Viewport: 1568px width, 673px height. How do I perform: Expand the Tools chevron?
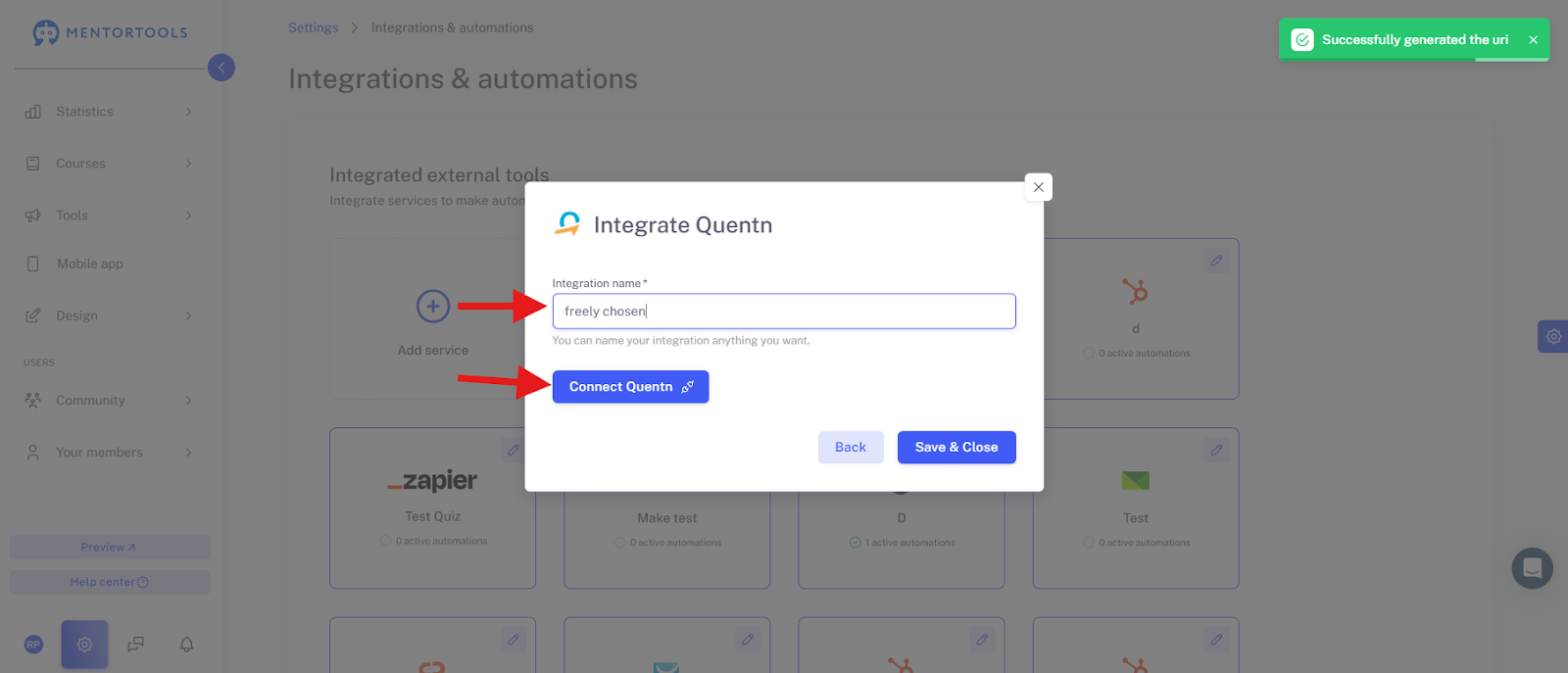(x=188, y=216)
